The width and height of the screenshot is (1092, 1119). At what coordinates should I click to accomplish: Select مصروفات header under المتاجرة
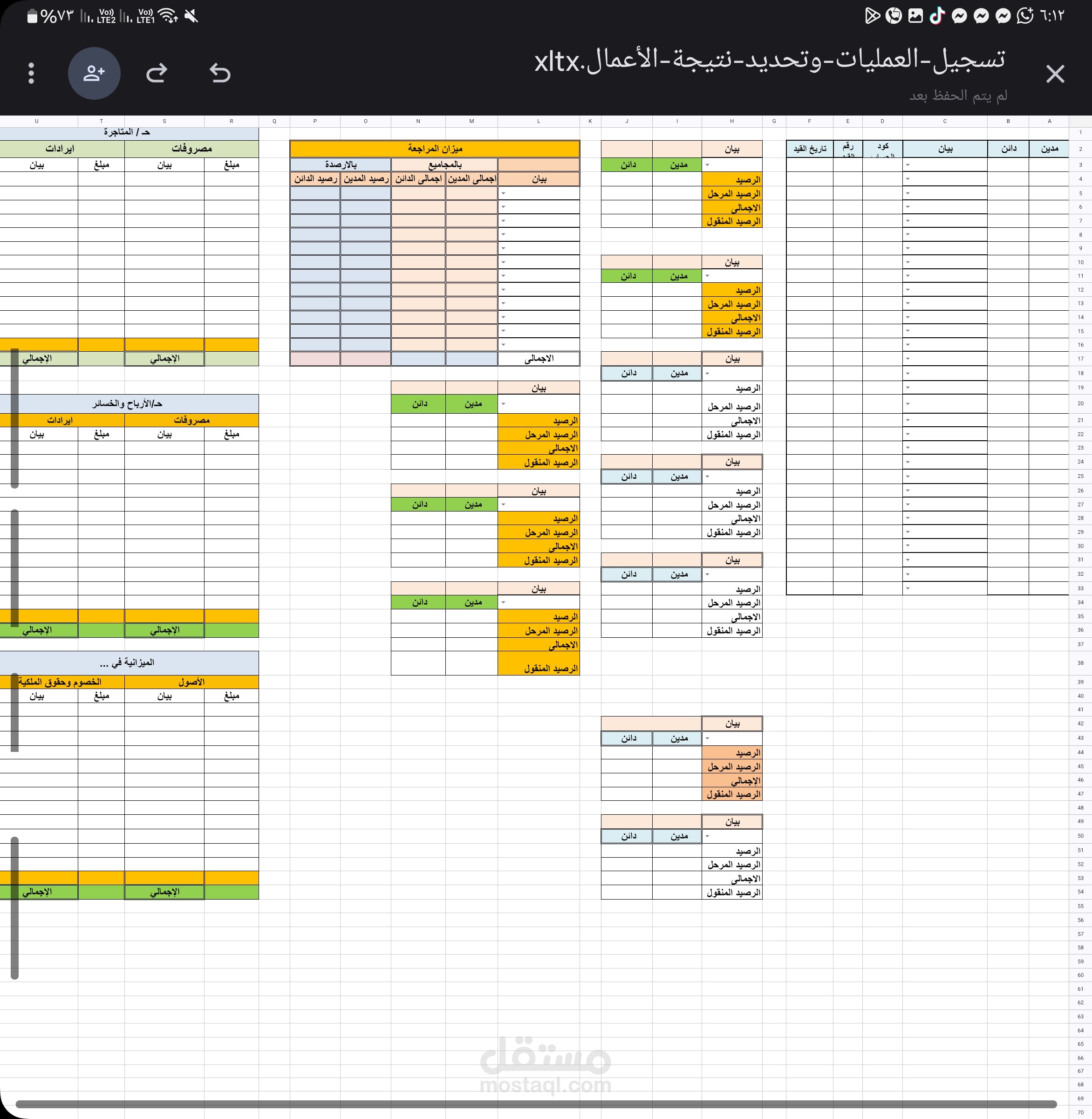(191, 149)
